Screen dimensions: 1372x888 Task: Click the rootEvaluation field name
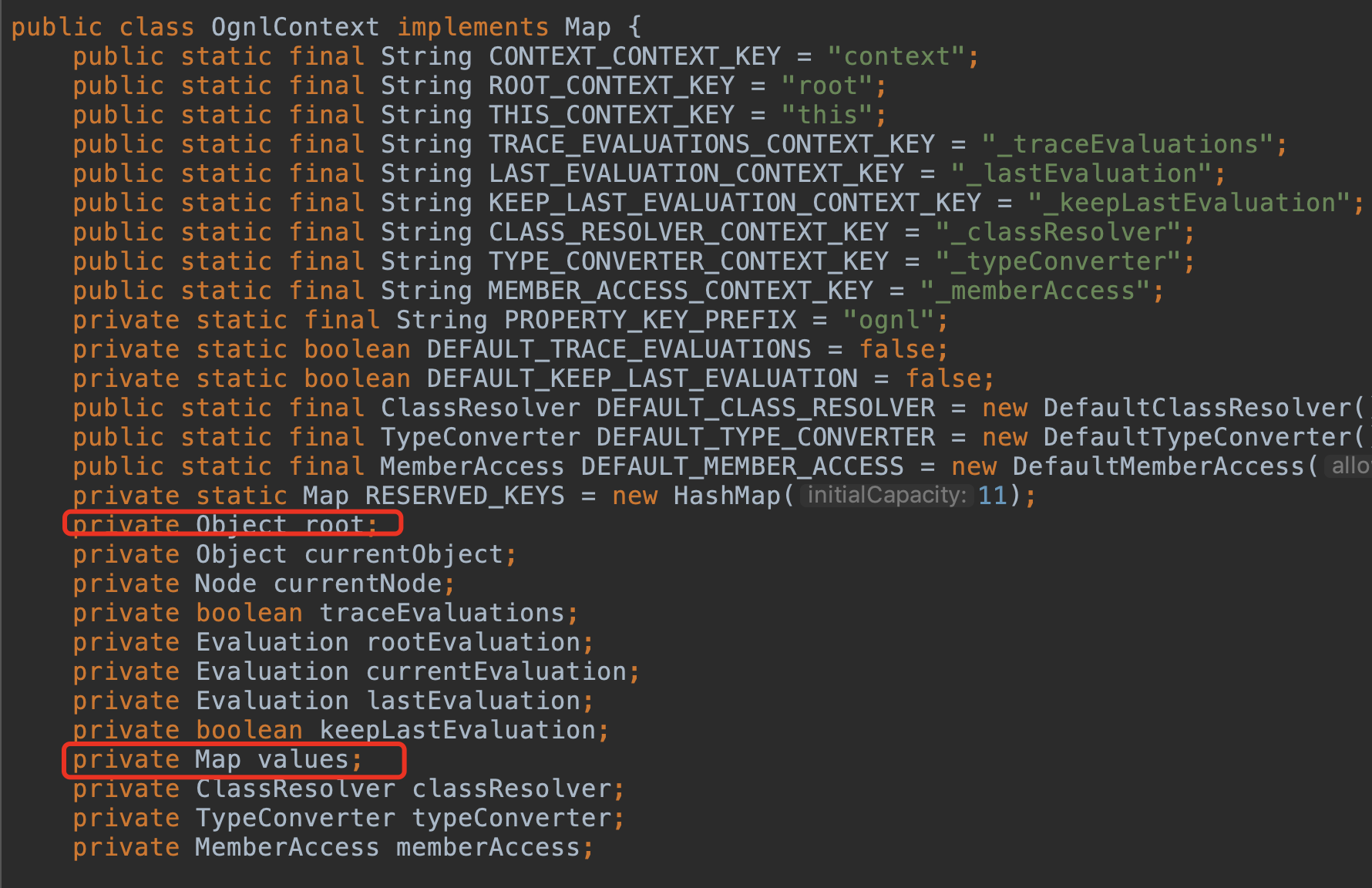click(x=472, y=642)
